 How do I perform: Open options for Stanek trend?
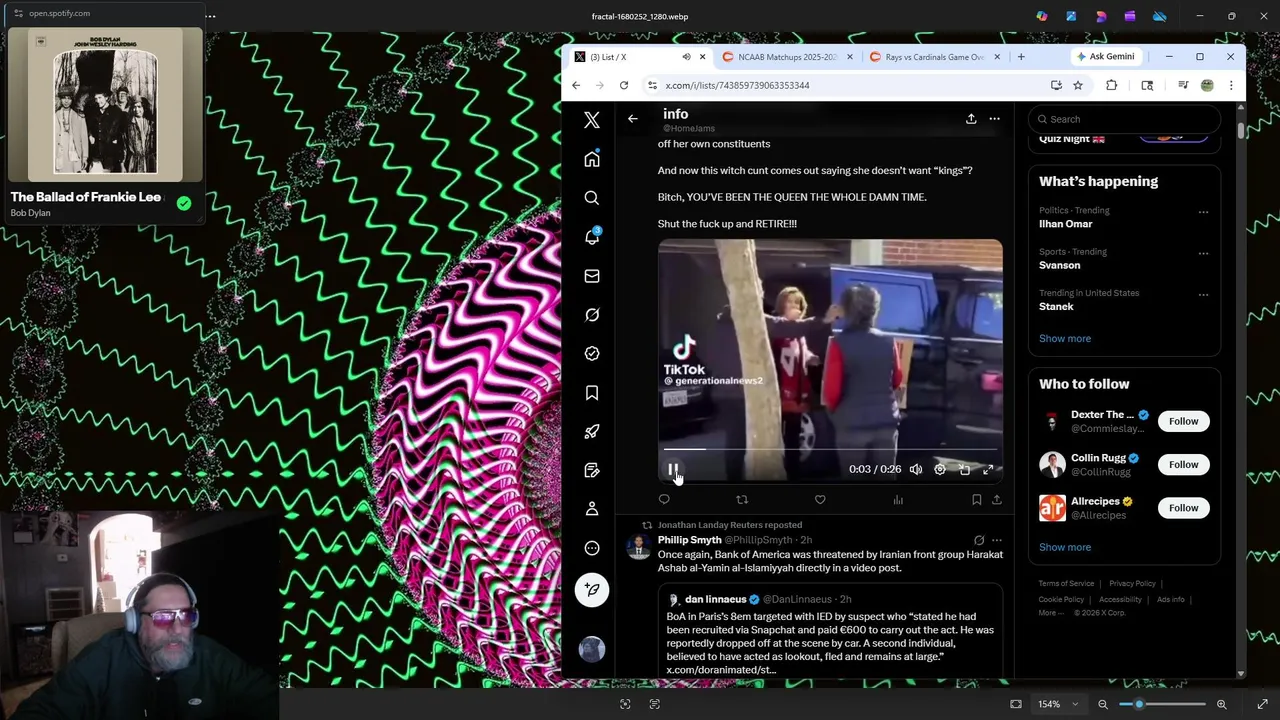pyautogui.click(x=1203, y=295)
